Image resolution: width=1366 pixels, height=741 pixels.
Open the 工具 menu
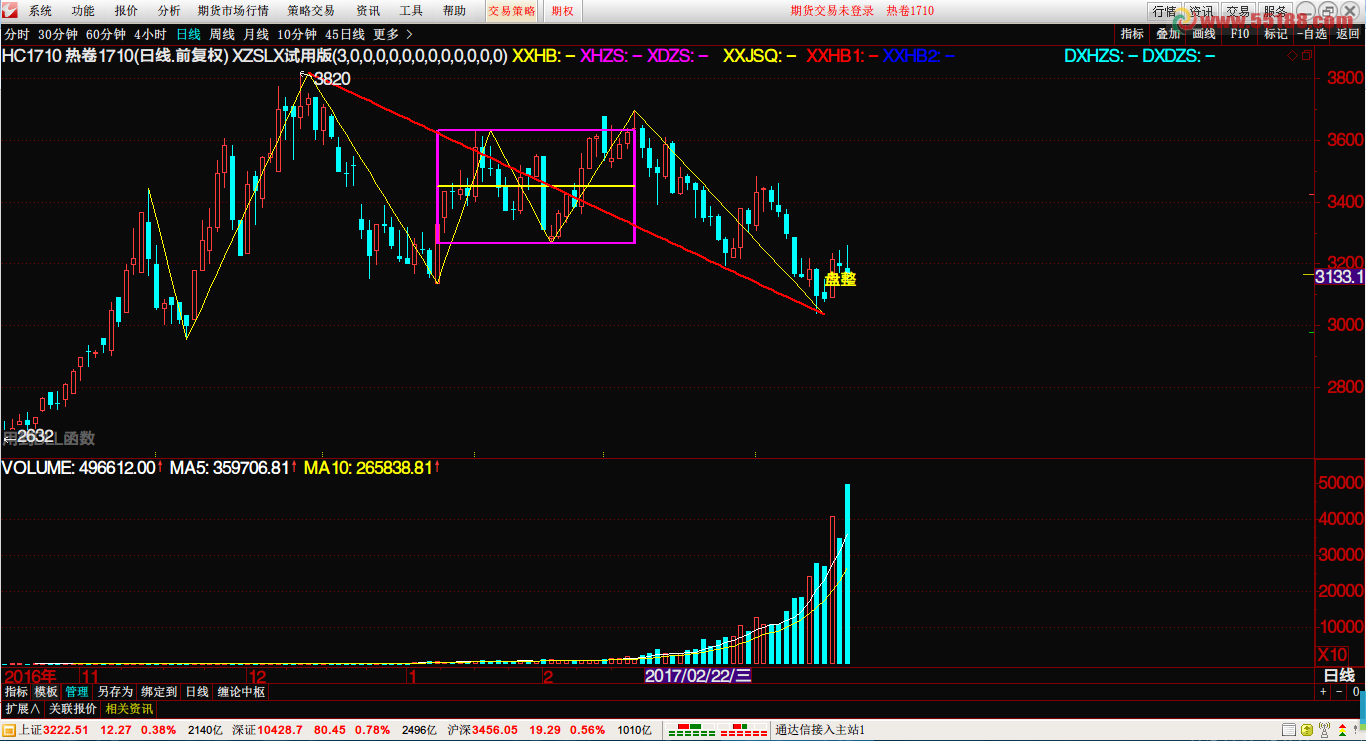[x=411, y=11]
